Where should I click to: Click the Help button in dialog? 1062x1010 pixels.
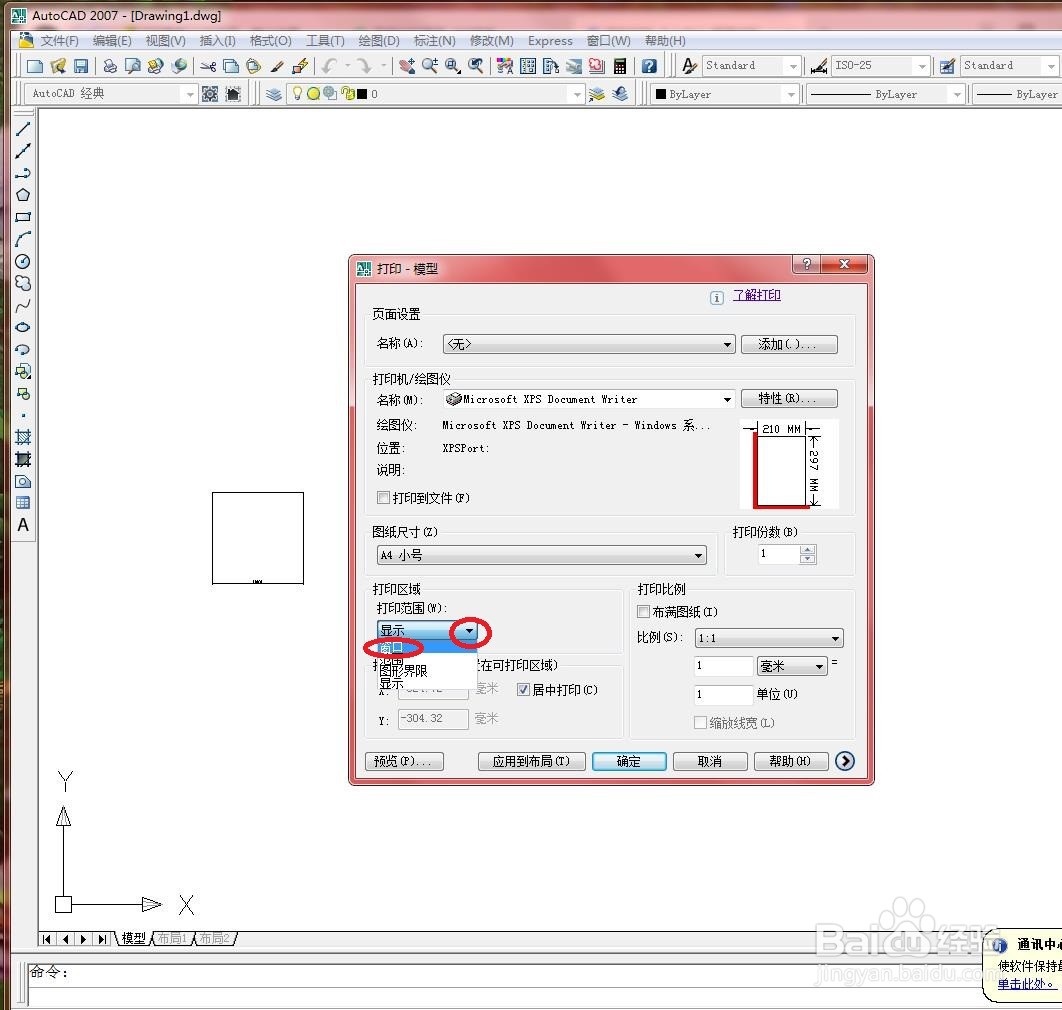791,761
